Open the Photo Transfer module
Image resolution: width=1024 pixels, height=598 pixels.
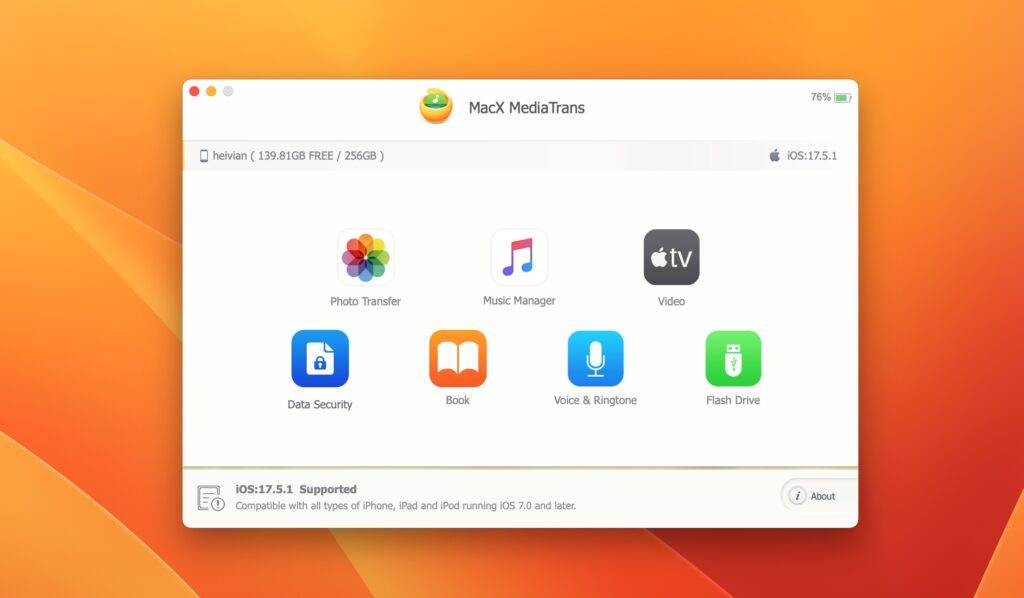point(366,256)
